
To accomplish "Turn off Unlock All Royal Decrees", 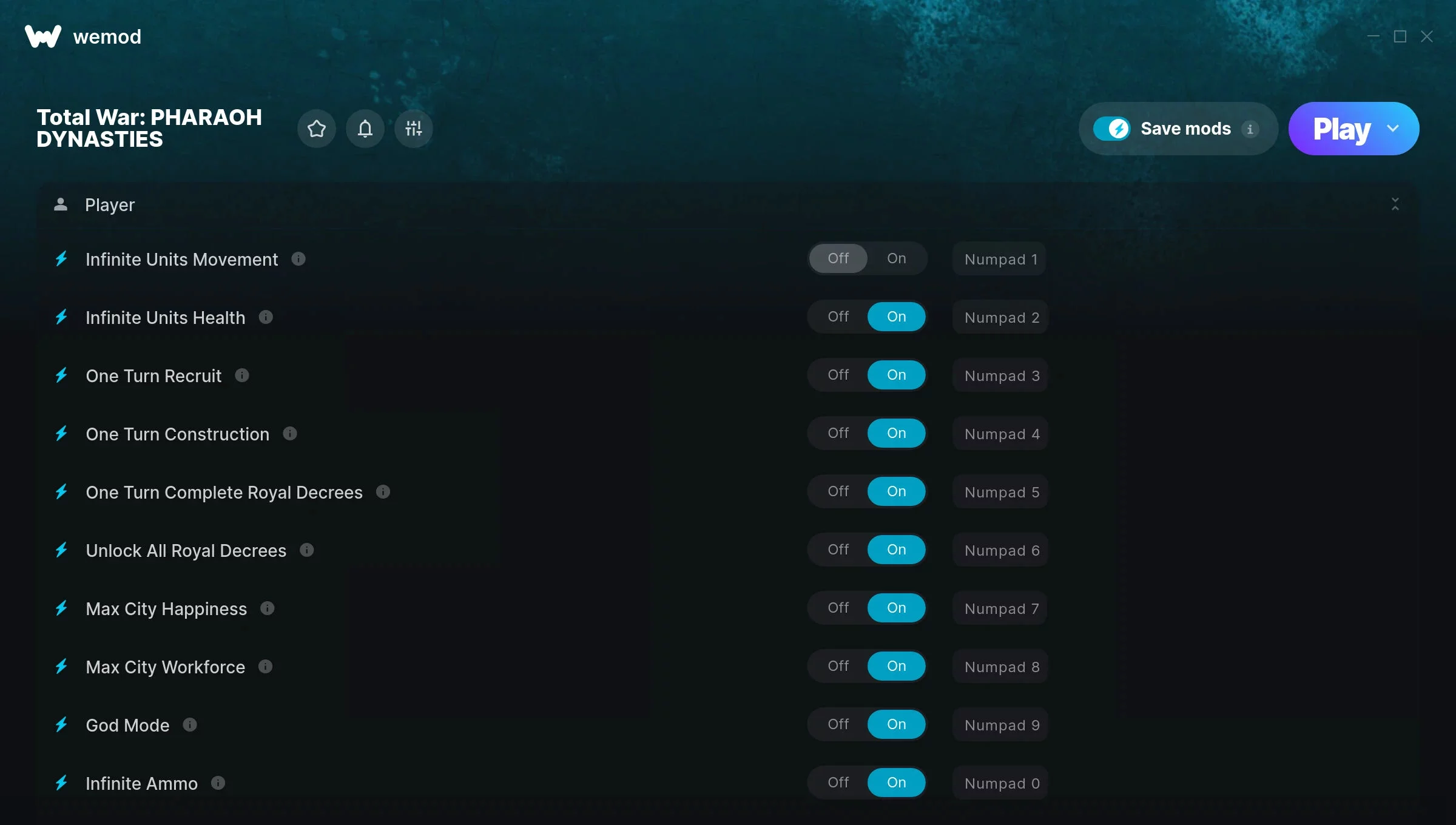I will (838, 550).
